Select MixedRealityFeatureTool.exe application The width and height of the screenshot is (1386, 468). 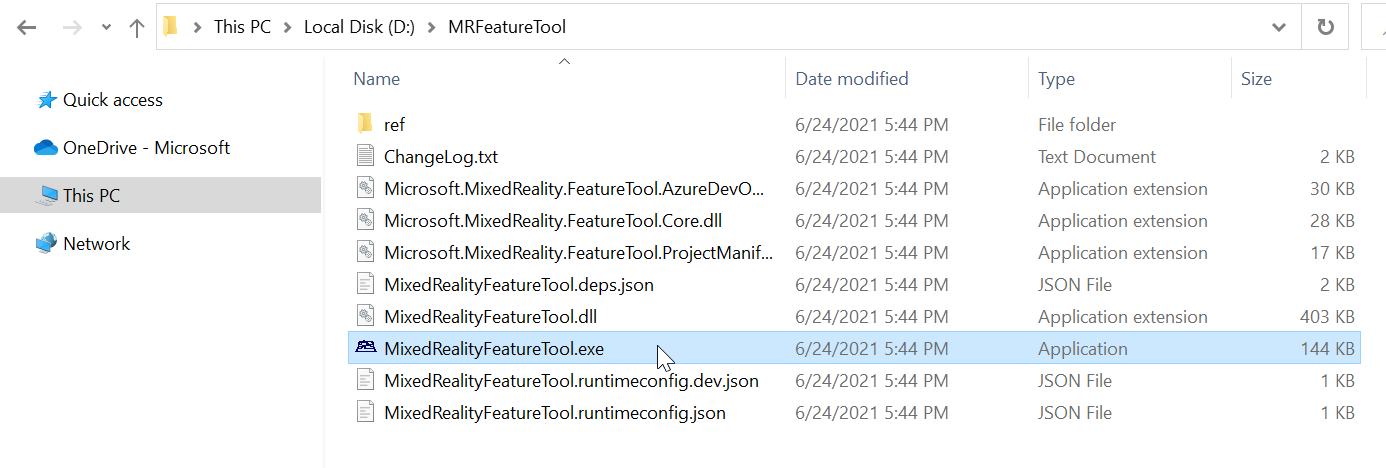point(494,349)
